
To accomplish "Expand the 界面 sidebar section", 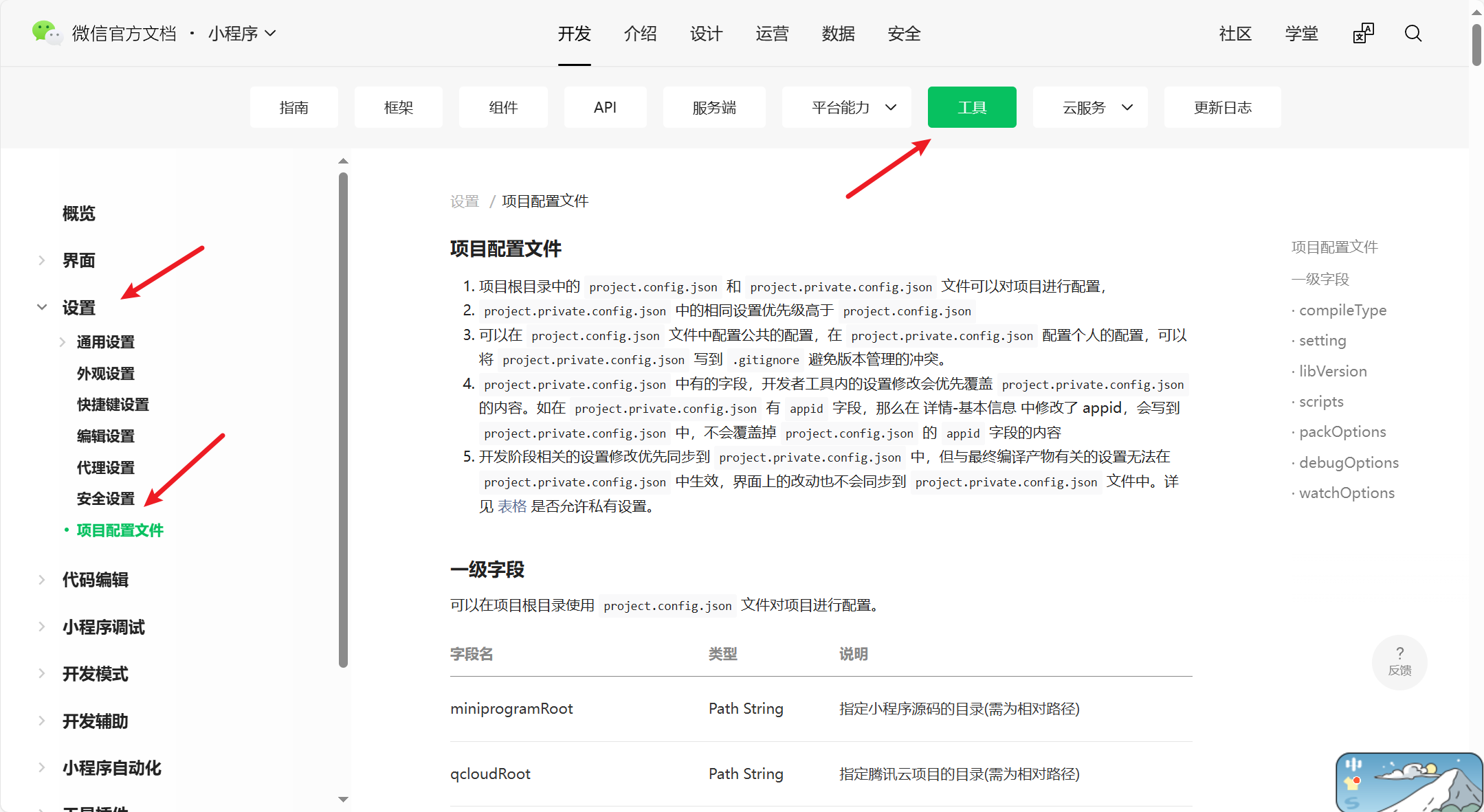I will pyautogui.click(x=42, y=260).
